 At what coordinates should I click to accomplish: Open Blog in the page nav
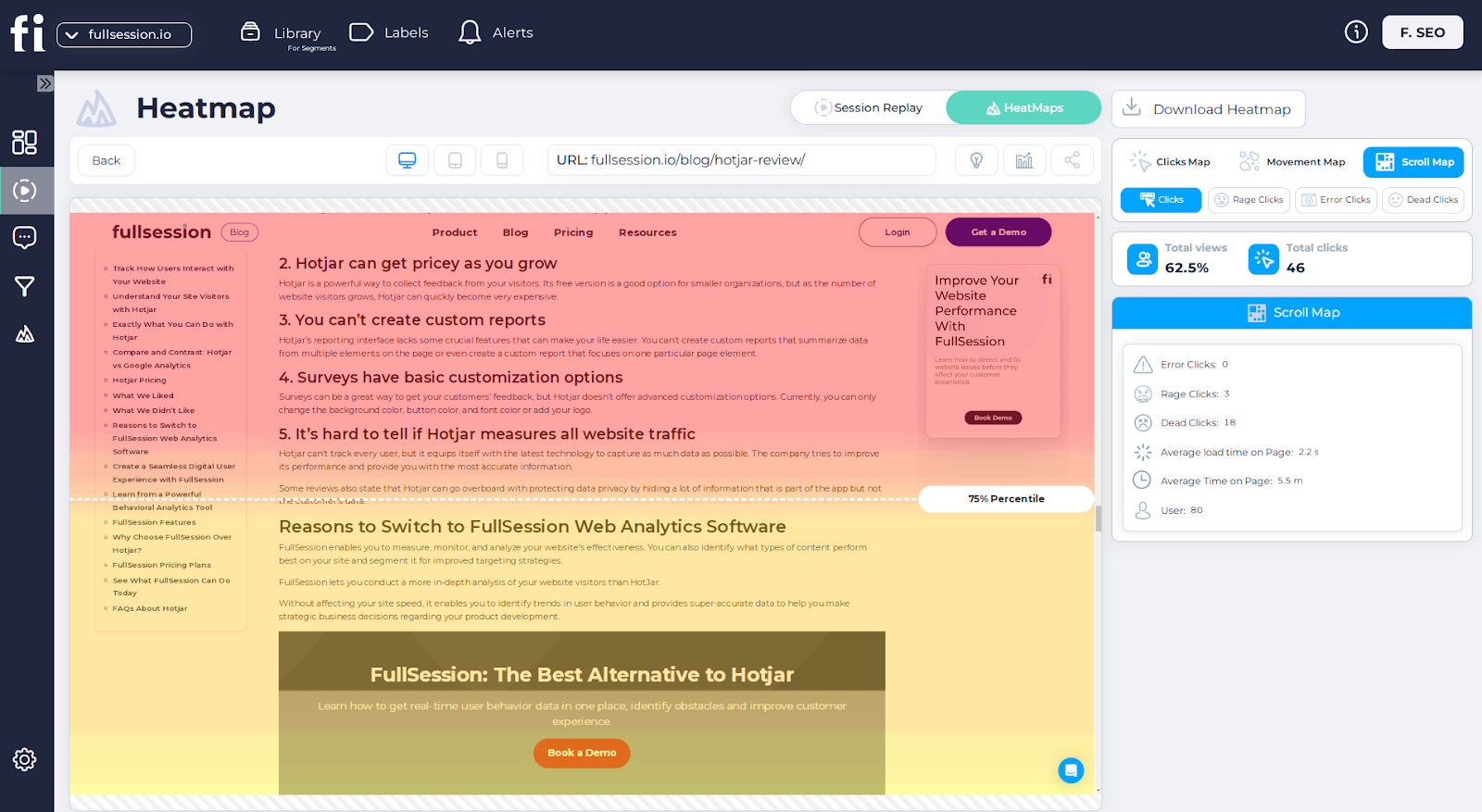(x=516, y=232)
